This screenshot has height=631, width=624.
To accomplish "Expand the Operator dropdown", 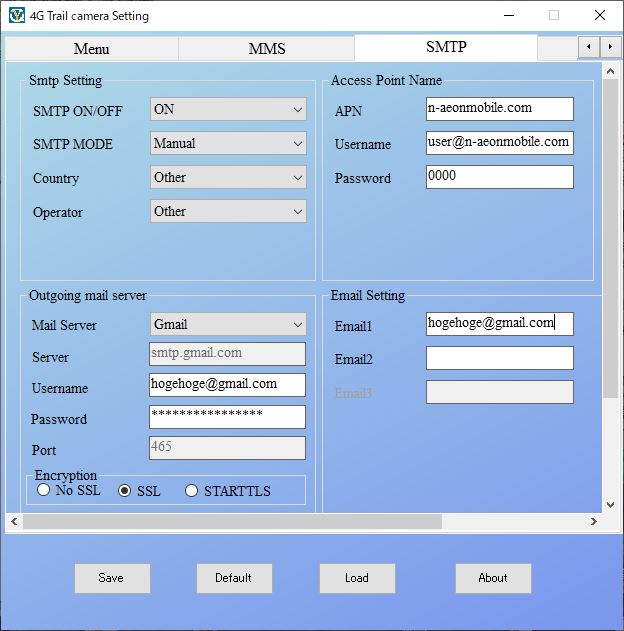I will coord(228,211).
